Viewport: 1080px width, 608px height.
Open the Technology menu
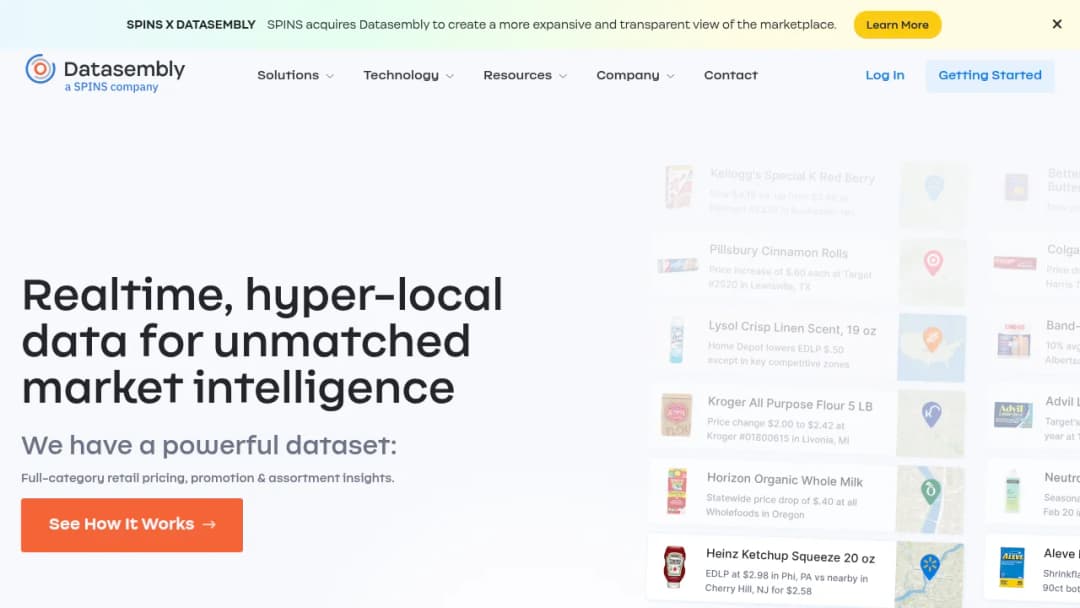(x=408, y=75)
